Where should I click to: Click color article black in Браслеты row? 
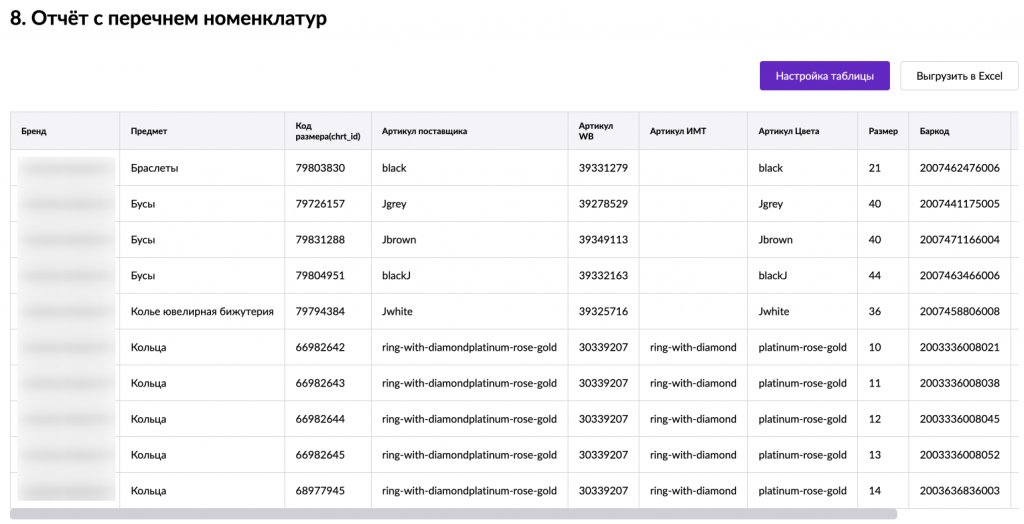pos(771,168)
